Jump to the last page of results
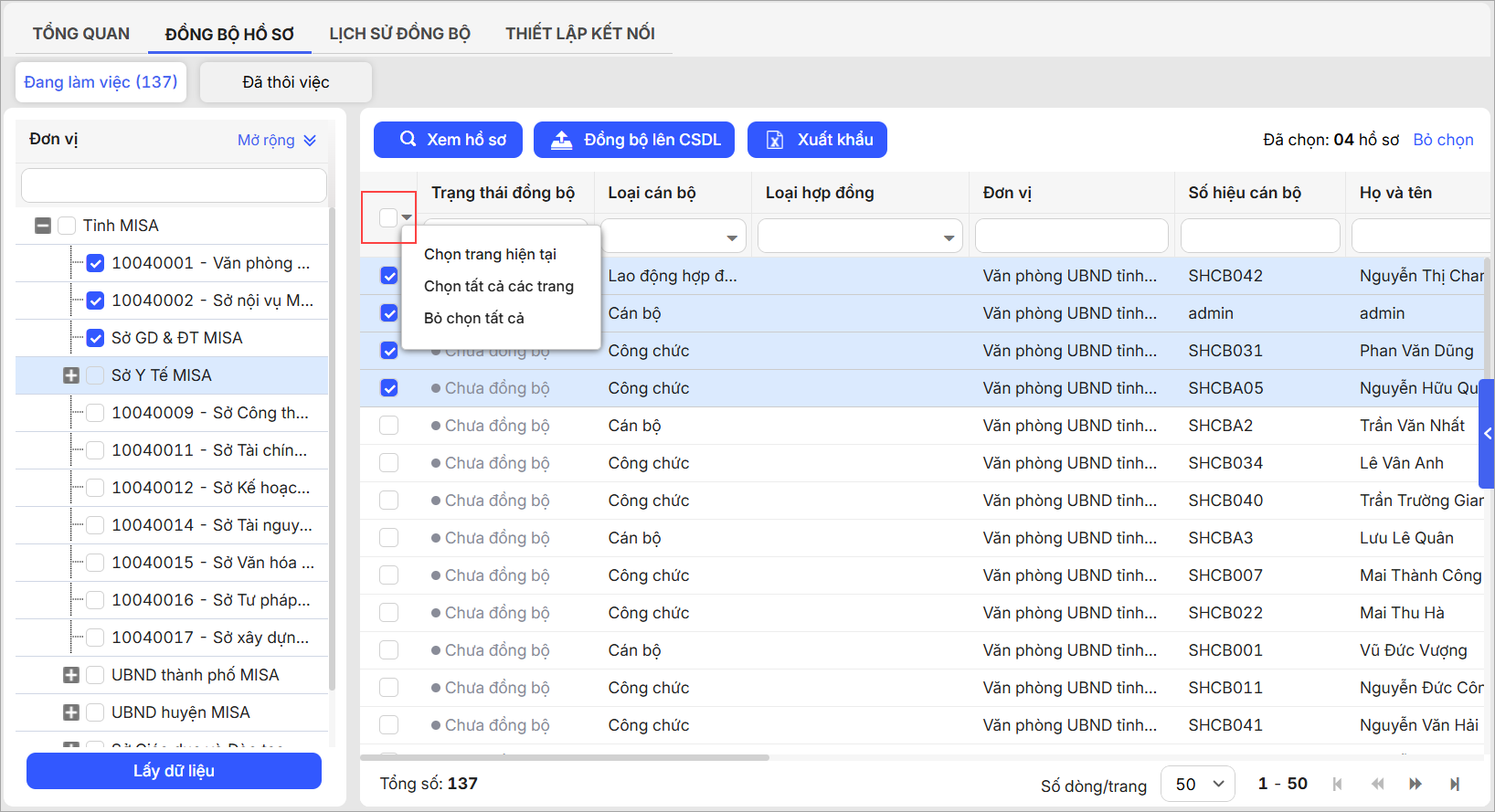 [1455, 784]
